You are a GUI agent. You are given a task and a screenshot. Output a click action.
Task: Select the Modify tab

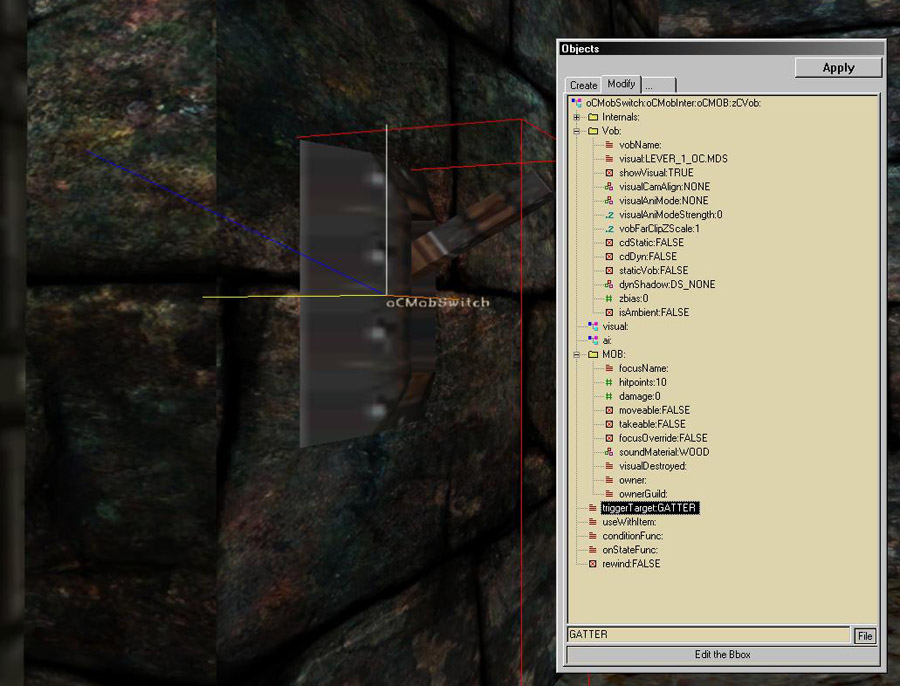pyautogui.click(x=621, y=84)
